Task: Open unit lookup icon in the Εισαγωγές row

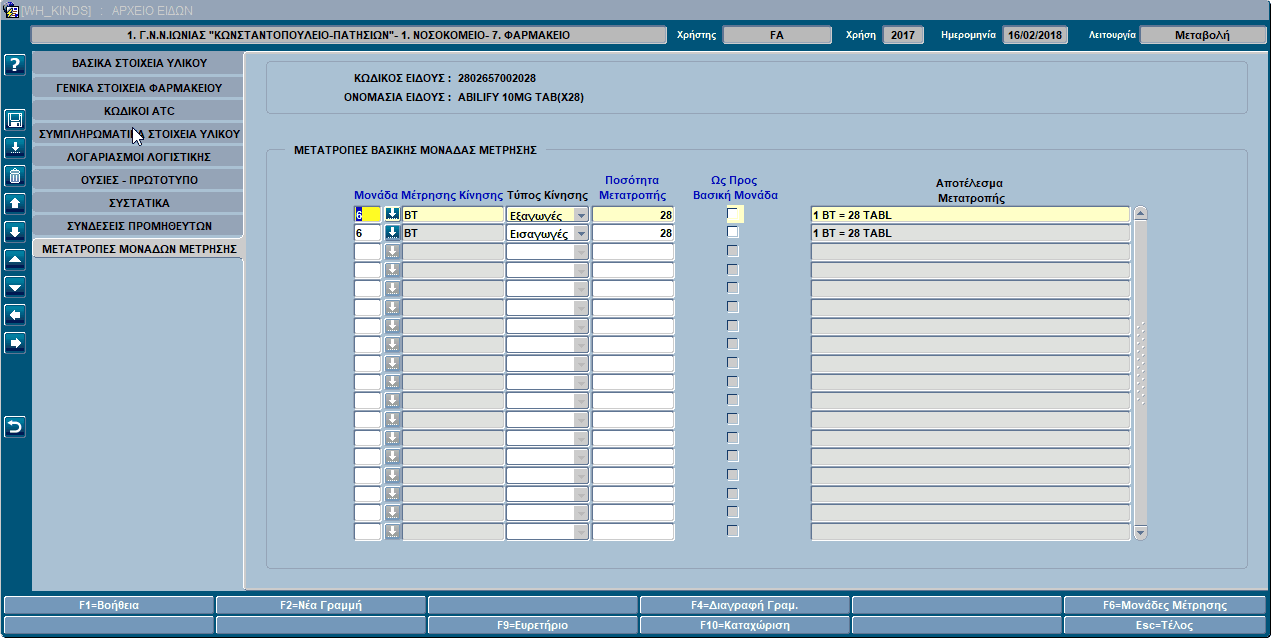Action: (x=393, y=233)
